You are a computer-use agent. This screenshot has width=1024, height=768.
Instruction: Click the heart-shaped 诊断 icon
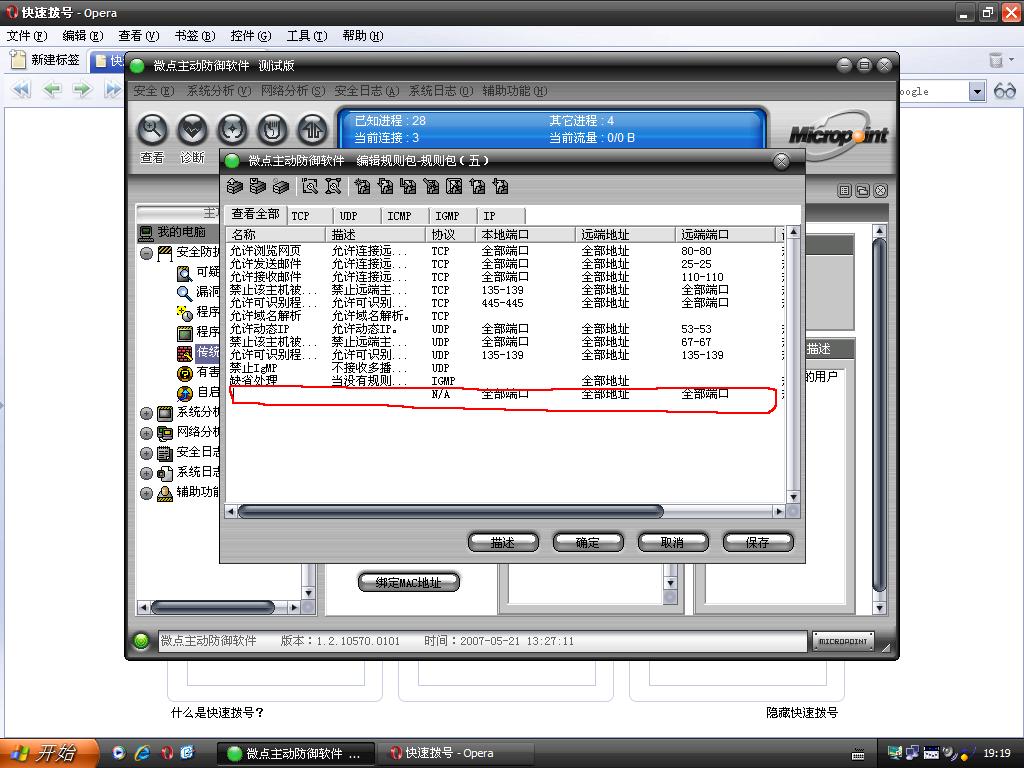pyautogui.click(x=192, y=130)
